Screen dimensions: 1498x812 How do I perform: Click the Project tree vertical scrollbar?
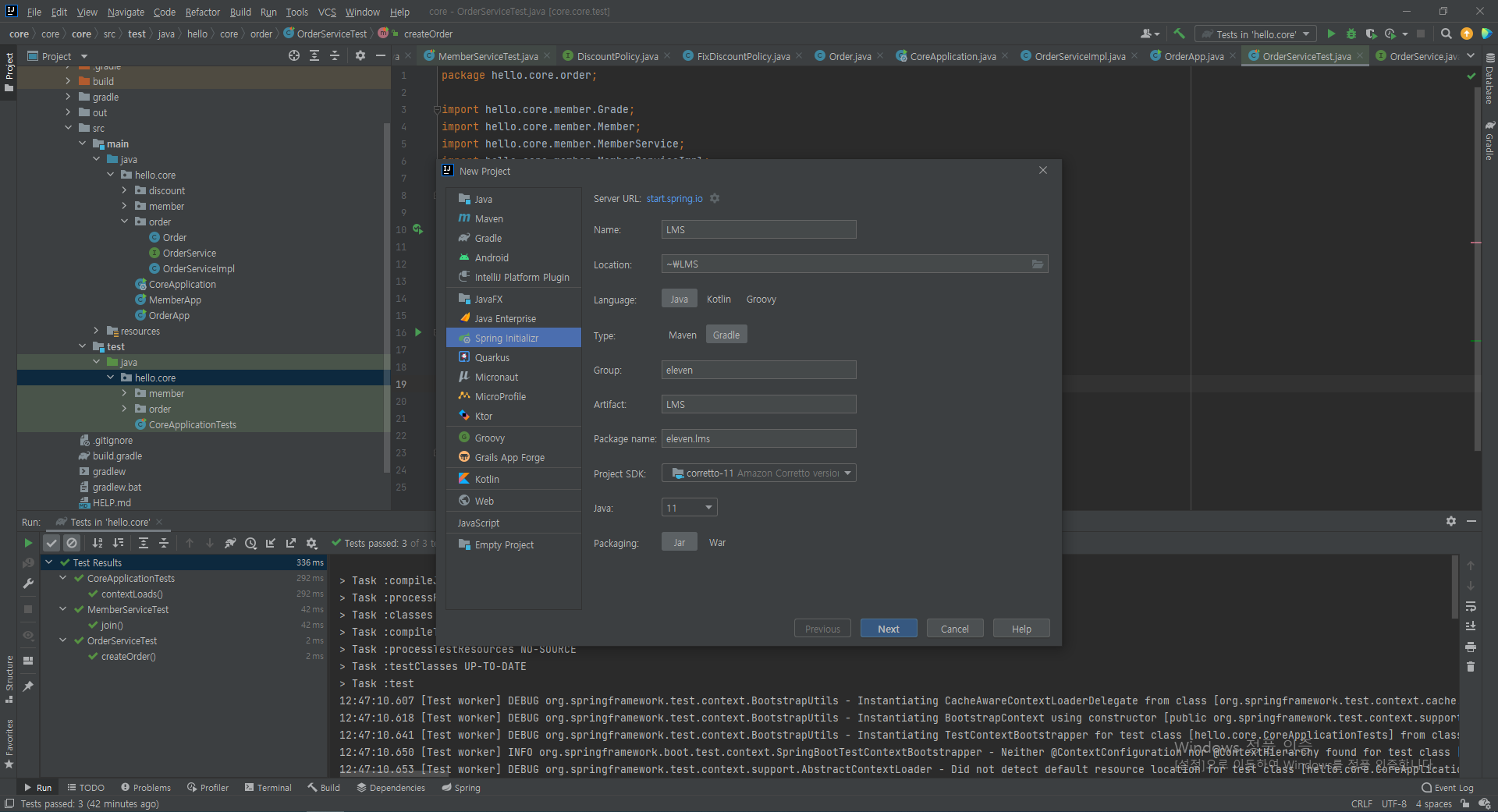coord(386,296)
